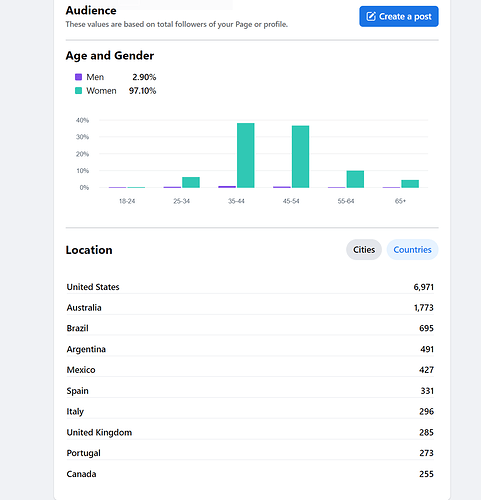481x500 pixels.
Task: Select the Brazil row in Location list
Action: coord(250,328)
